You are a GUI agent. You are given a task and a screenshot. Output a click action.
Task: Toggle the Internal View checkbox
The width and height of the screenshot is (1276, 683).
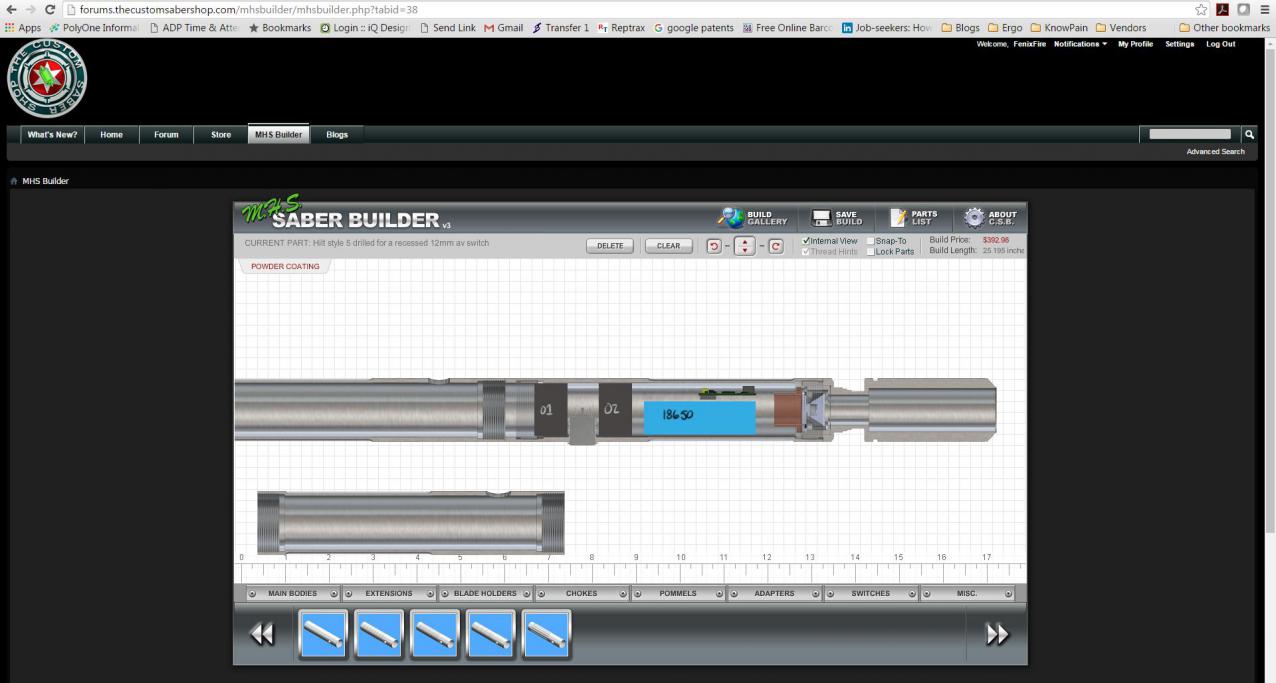point(806,241)
